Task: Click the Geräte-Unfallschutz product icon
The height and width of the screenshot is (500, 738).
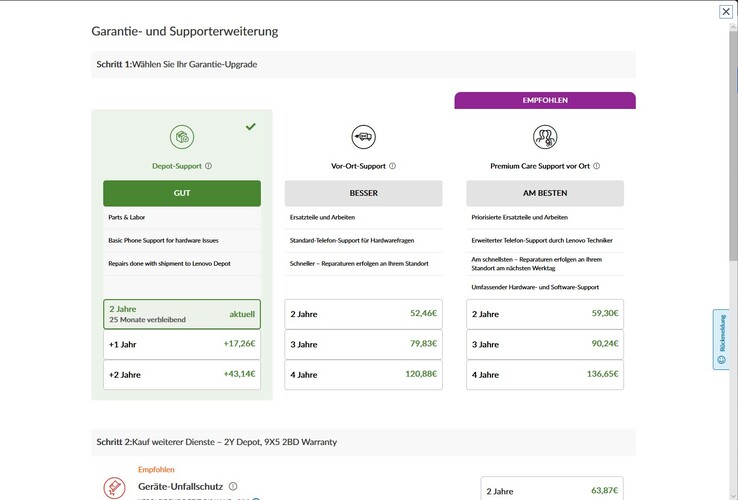Action: (x=115, y=487)
